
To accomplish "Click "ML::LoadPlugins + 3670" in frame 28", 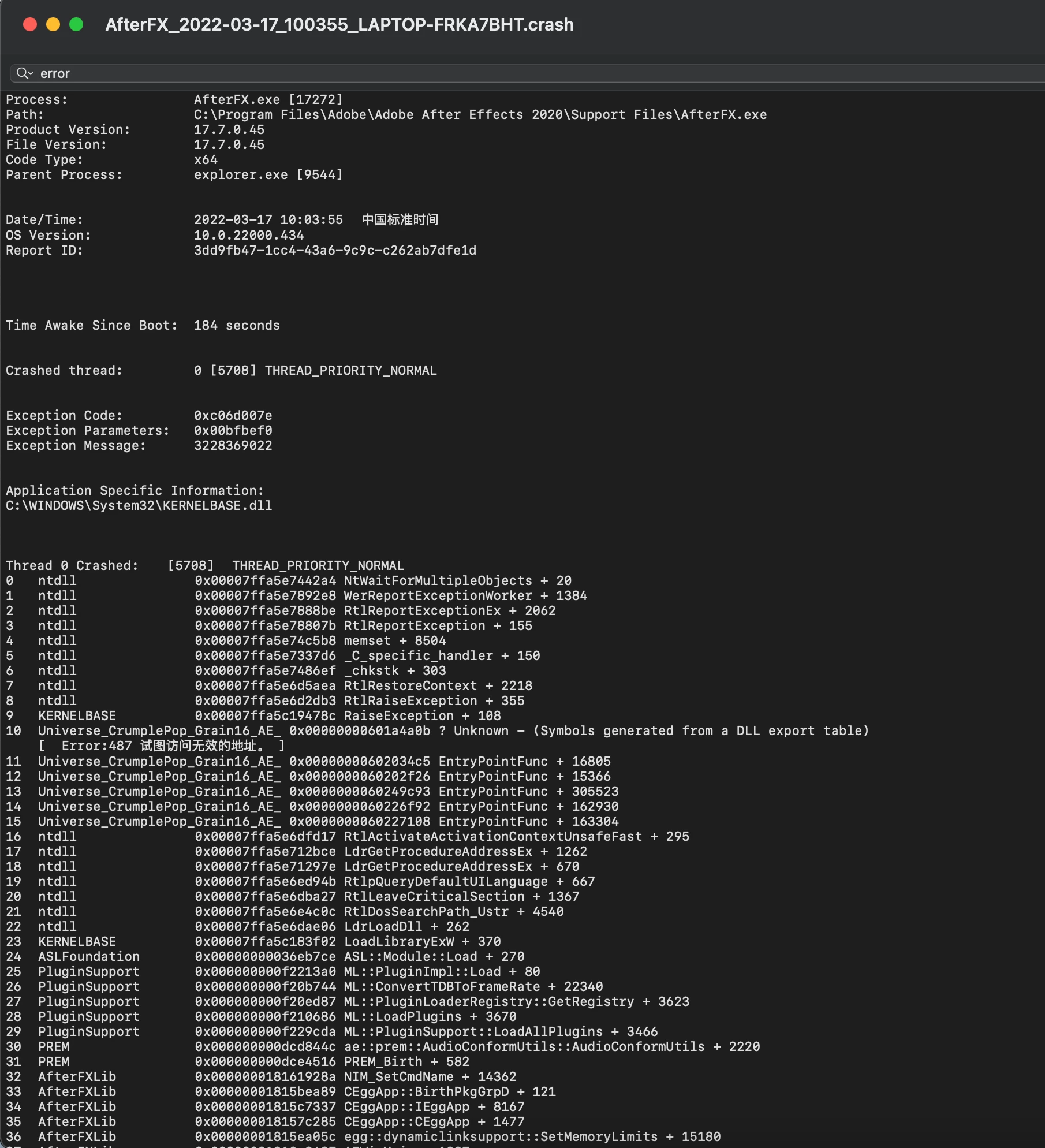I will [x=430, y=1016].
